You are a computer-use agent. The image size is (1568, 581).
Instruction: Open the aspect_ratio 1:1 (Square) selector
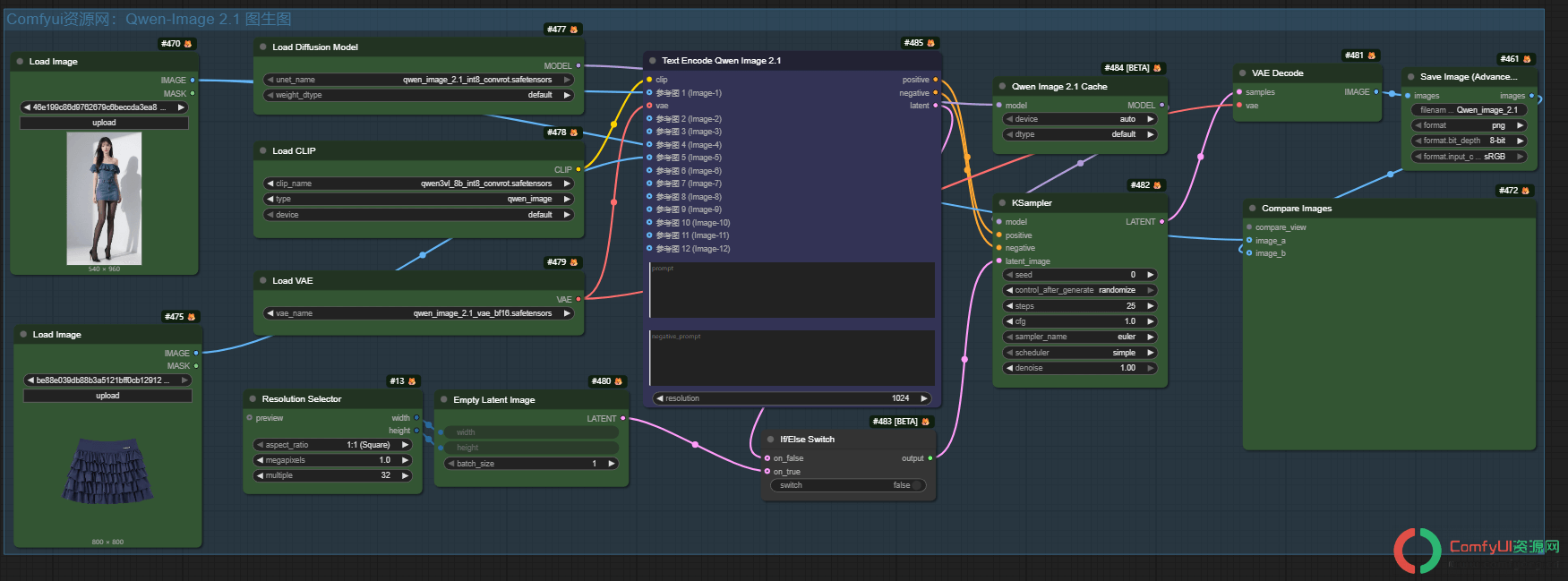click(x=333, y=445)
